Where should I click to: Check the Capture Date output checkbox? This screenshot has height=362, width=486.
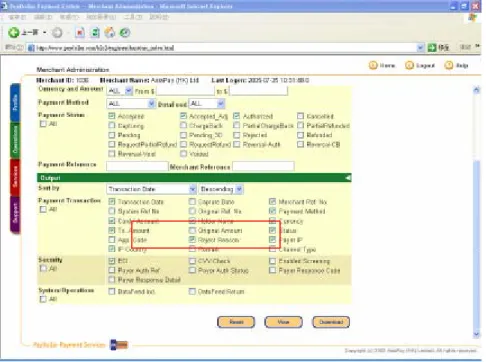pos(192,202)
